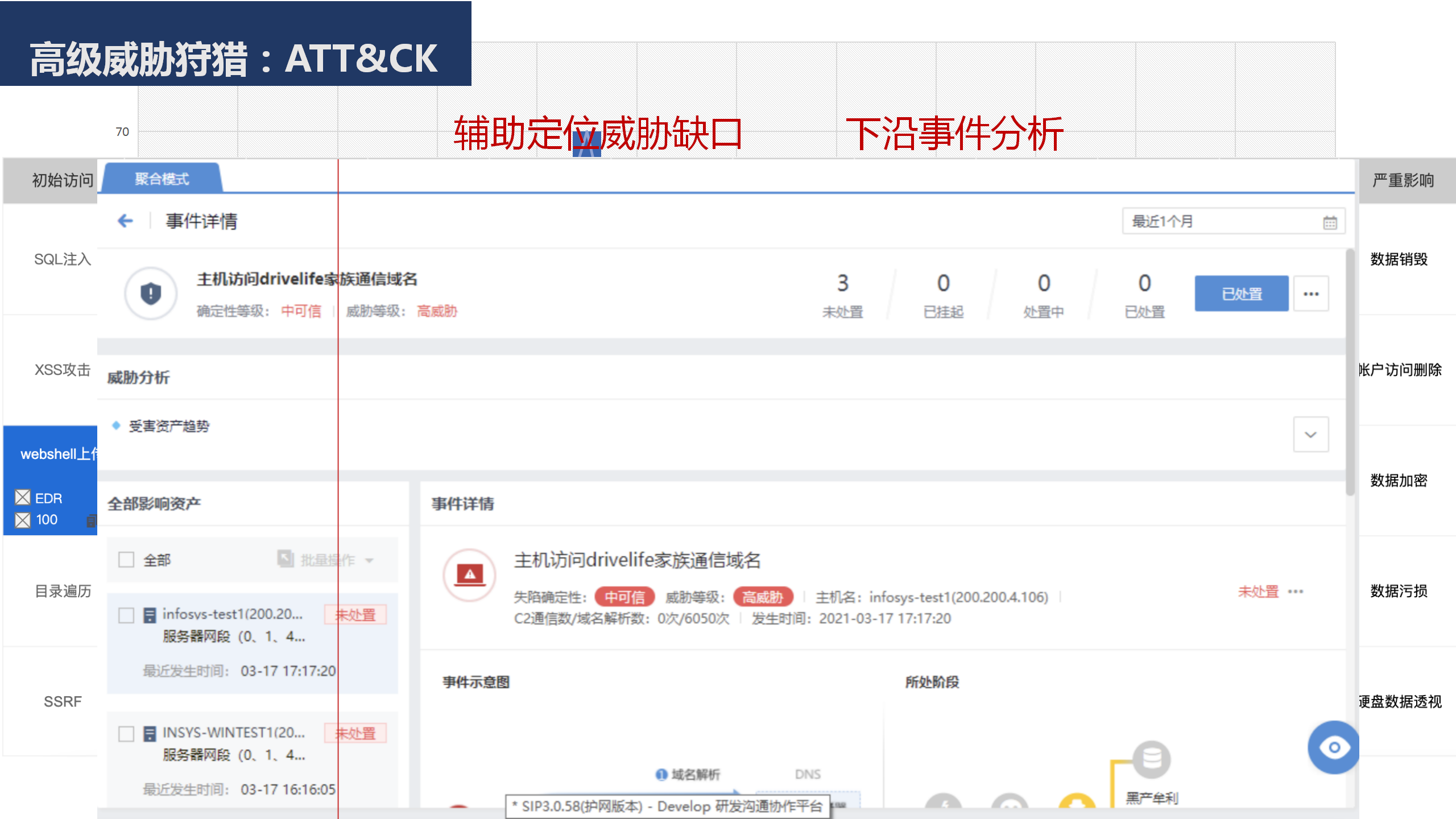The height and width of the screenshot is (819, 1456).
Task: Click the database icon above 黑产牟利
Action: tap(1152, 759)
